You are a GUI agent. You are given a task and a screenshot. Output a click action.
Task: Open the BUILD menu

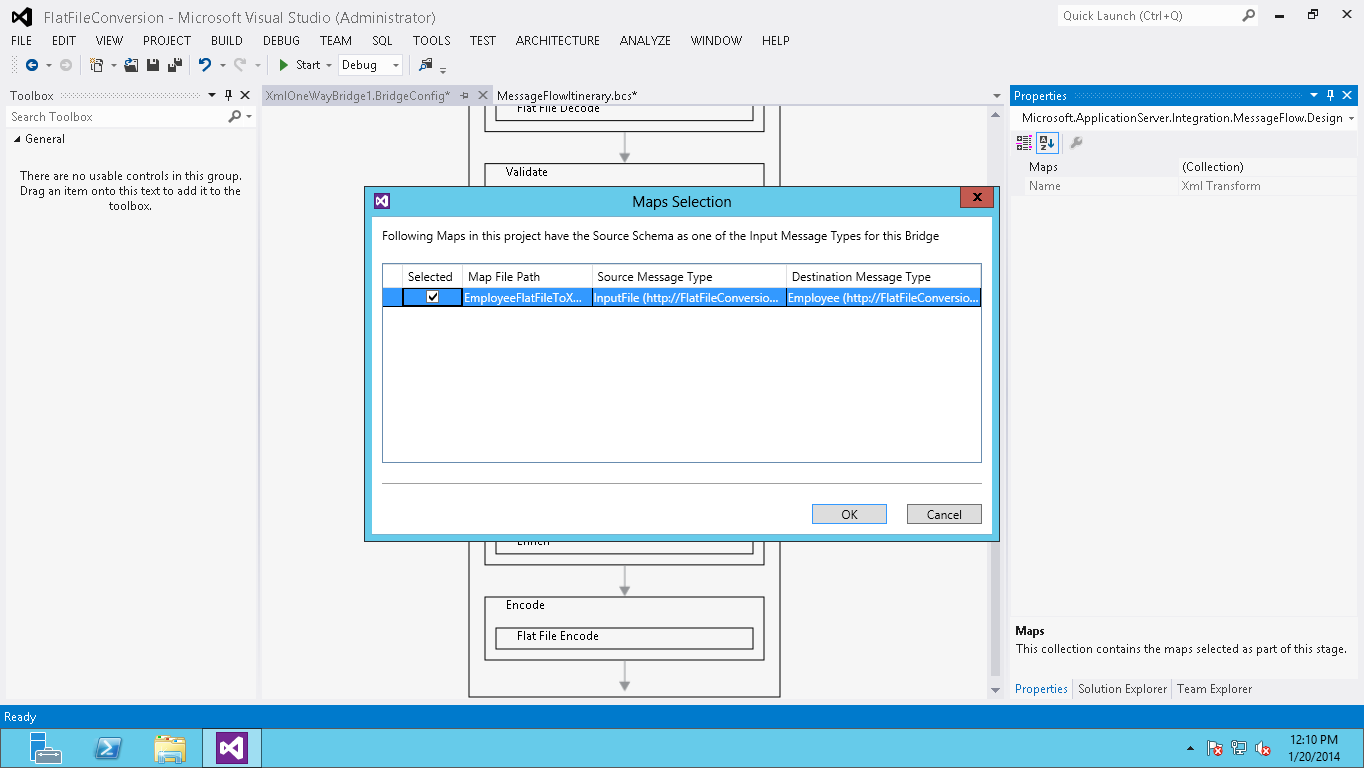click(226, 41)
